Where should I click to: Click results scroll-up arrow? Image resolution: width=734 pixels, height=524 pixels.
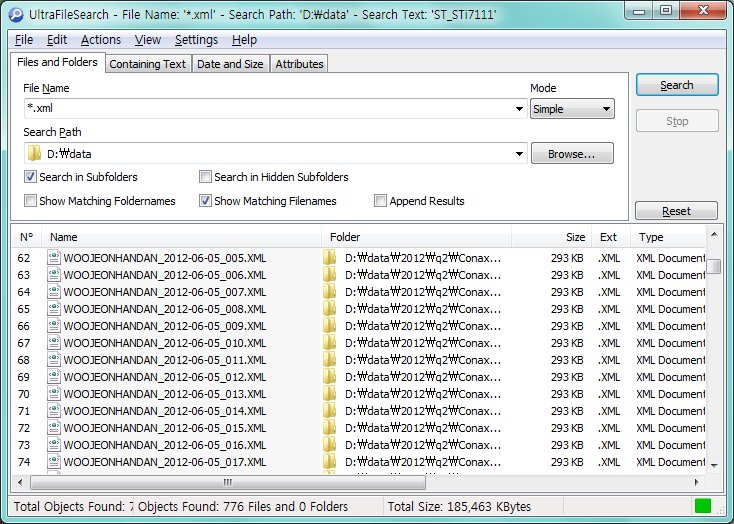714,234
